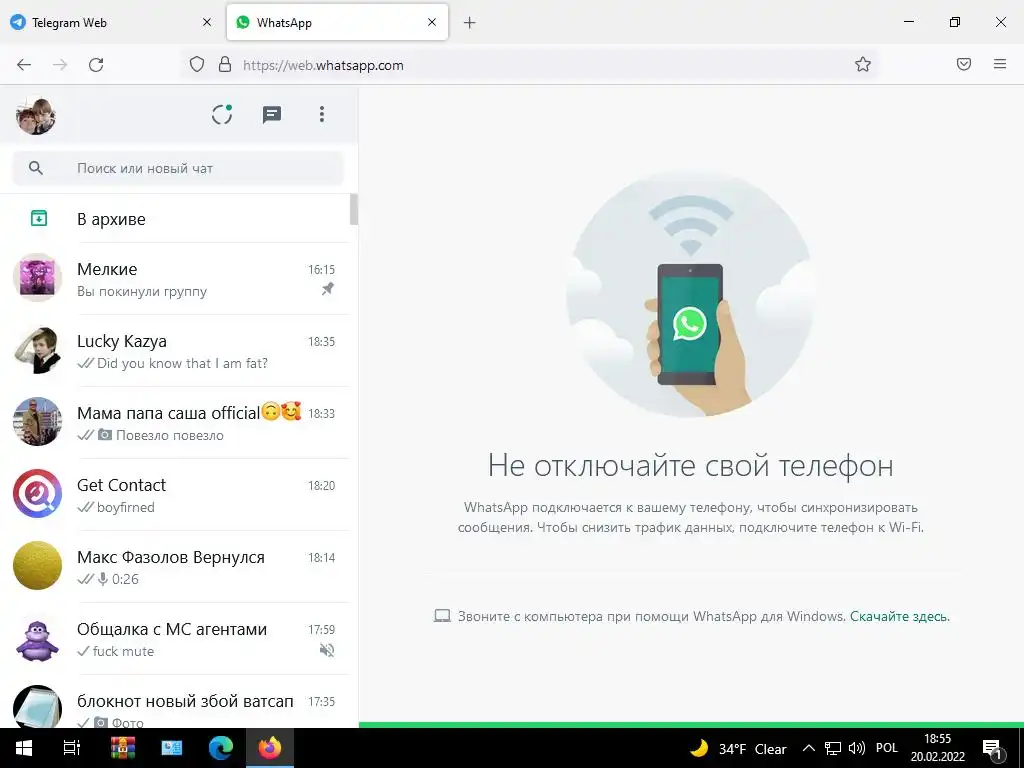Select the WhatsApp browser tab
The image size is (1024, 768).
pyautogui.click(x=337, y=22)
